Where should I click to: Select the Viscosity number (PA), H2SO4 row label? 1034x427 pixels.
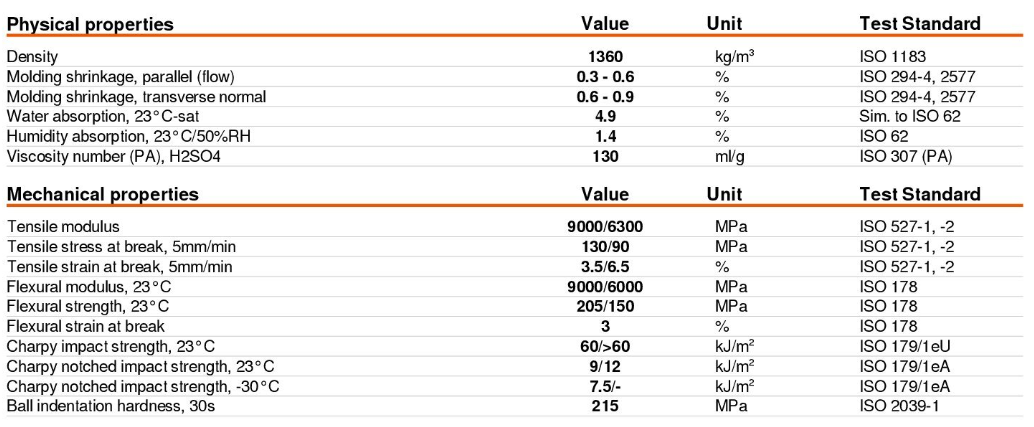point(91,157)
